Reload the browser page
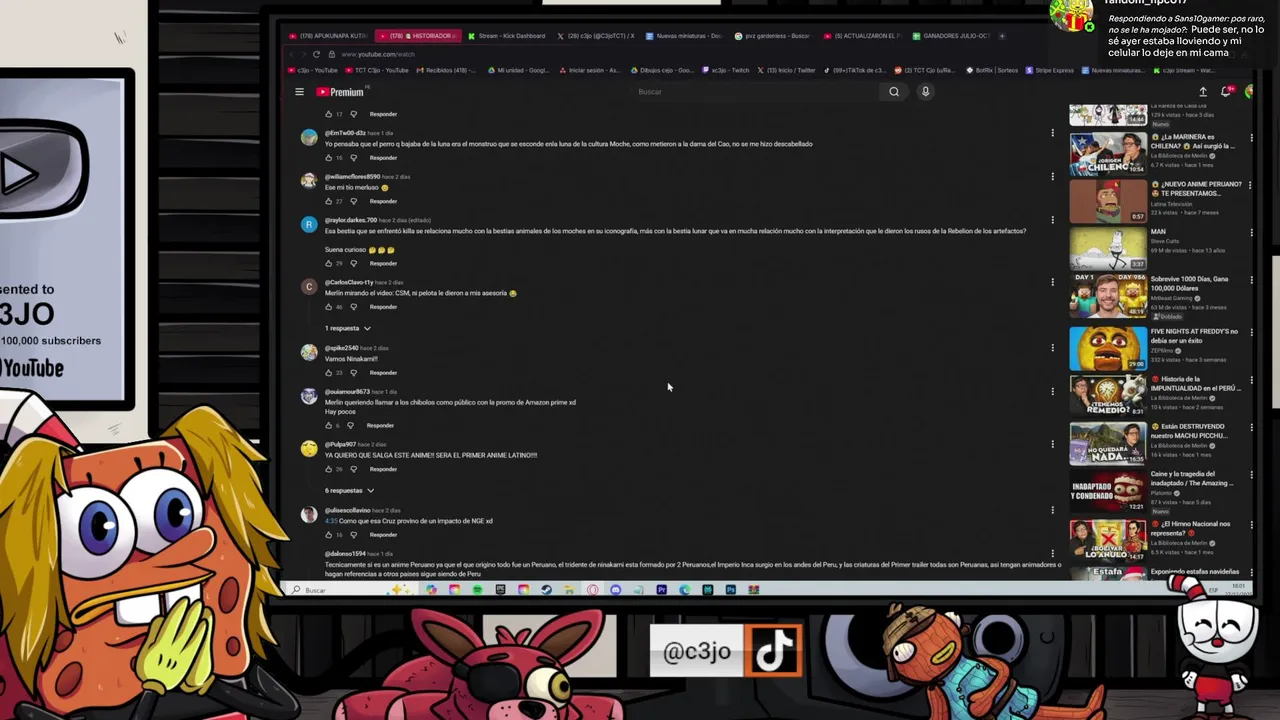This screenshot has height=720, width=1280. [316, 54]
